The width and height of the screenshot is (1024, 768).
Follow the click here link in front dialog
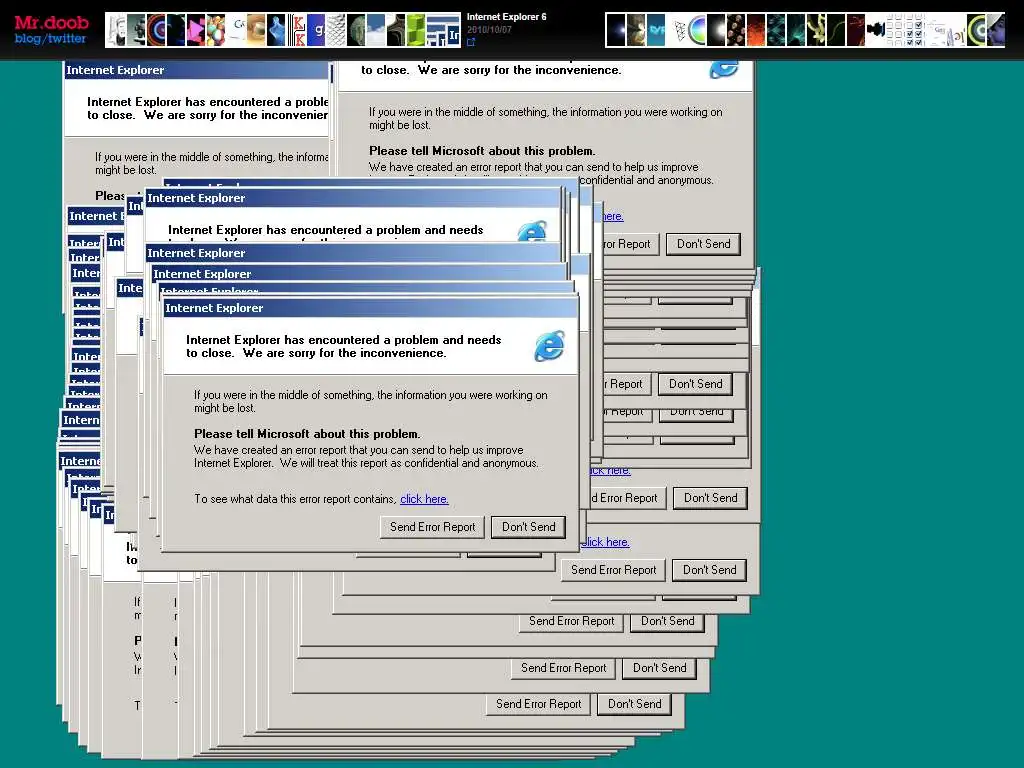click(x=424, y=499)
